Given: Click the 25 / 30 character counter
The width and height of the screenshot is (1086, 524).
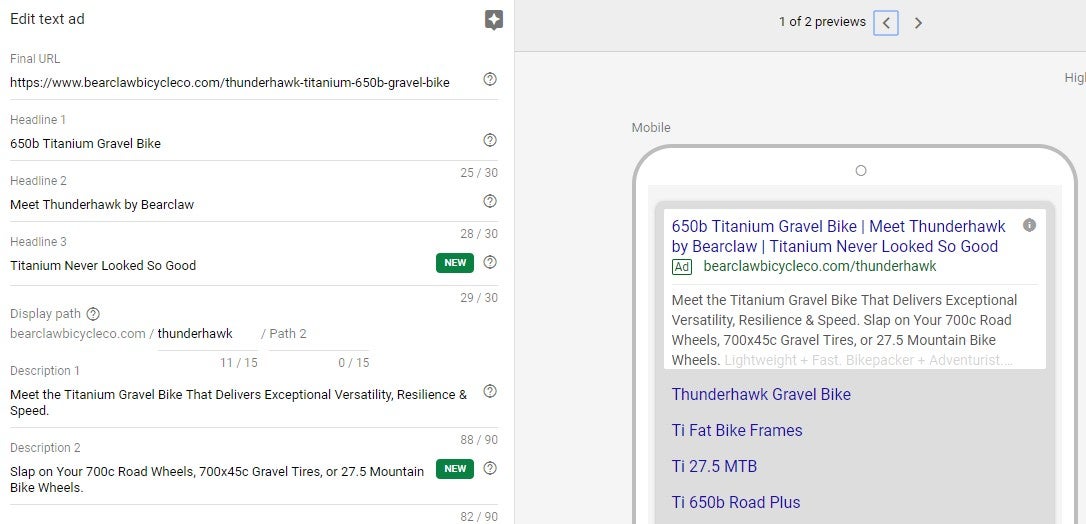Looking at the screenshot, I should [479, 173].
